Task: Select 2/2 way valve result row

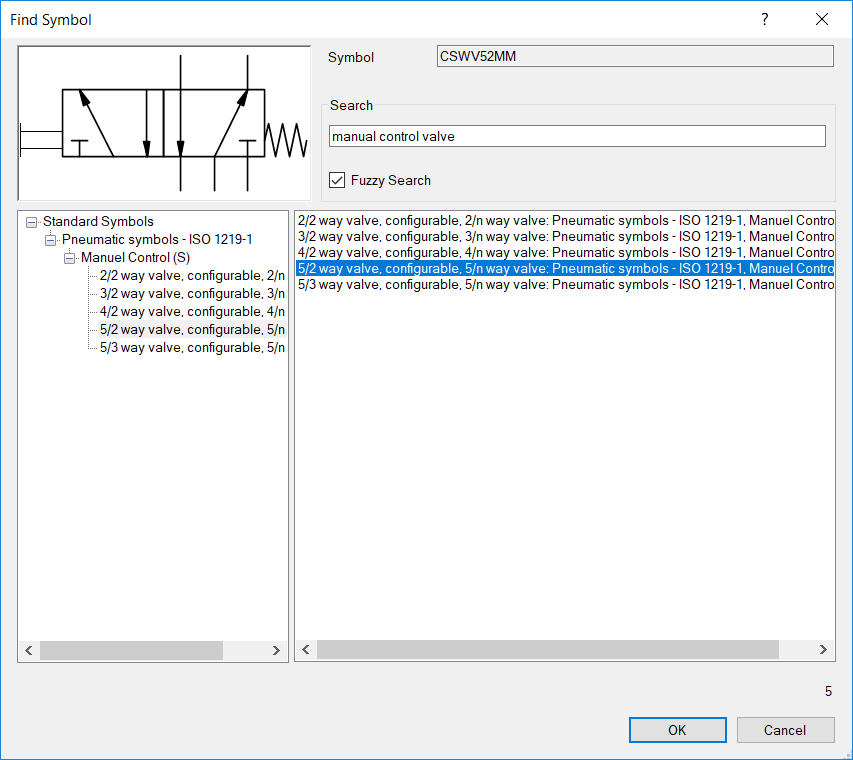Action: pyautogui.click(x=565, y=220)
